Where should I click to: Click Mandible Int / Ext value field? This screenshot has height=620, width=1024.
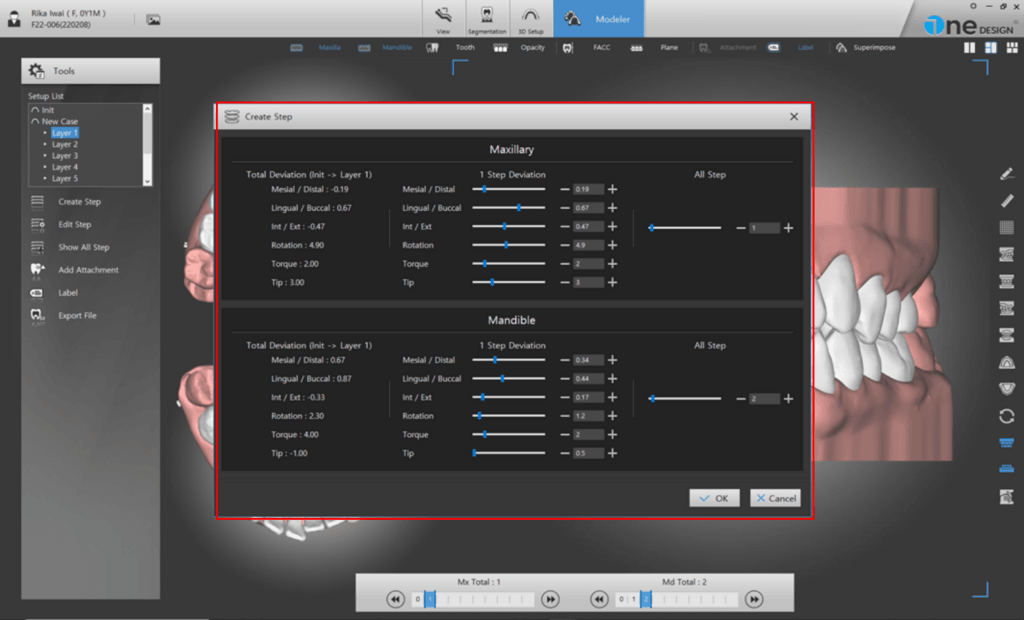[588, 397]
